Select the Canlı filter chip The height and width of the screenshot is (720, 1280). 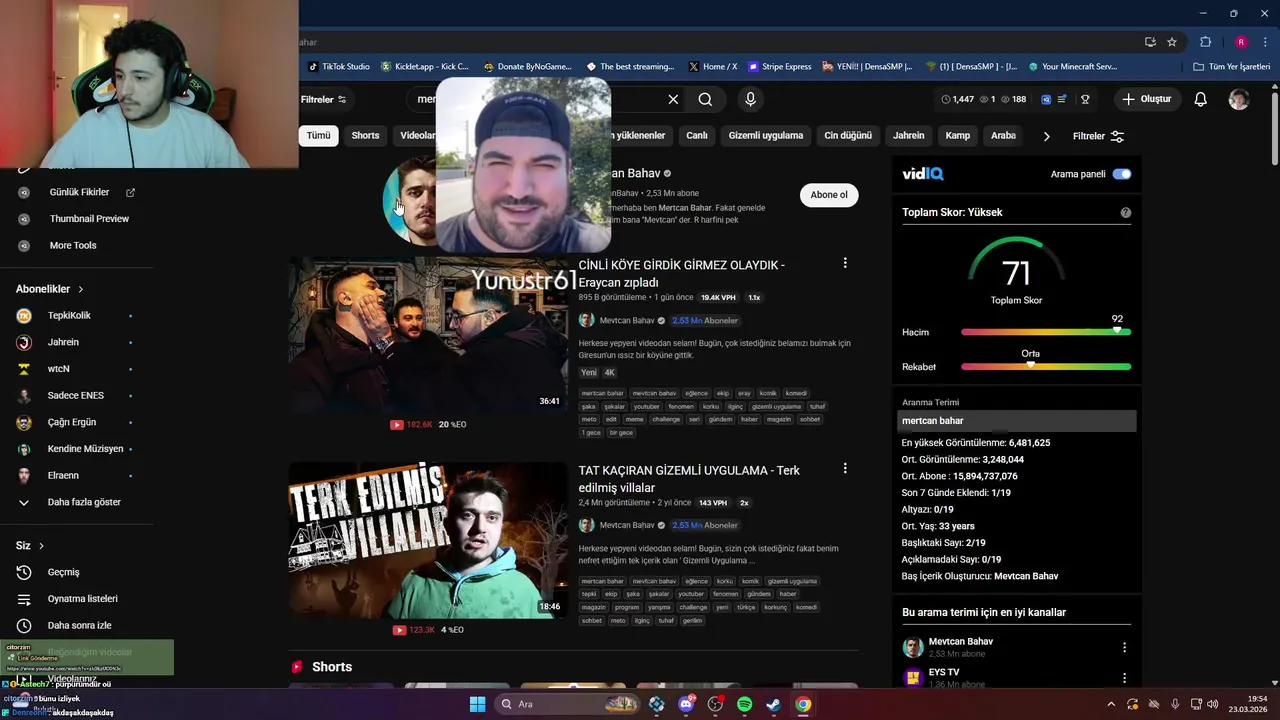coord(697,135)
